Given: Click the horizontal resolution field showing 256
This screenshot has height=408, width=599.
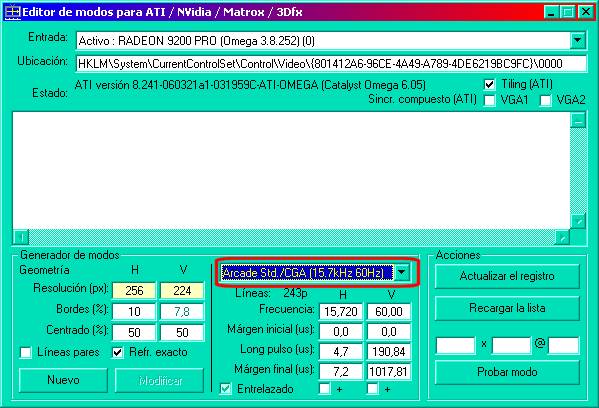Looking at the screenshot, I should 134,291.
